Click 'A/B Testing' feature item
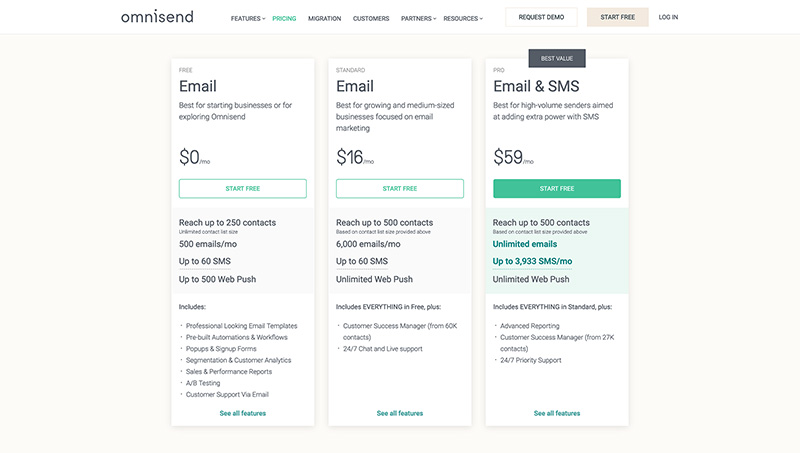The height and width of the screenshot is (453, 800). click(203, 383)
